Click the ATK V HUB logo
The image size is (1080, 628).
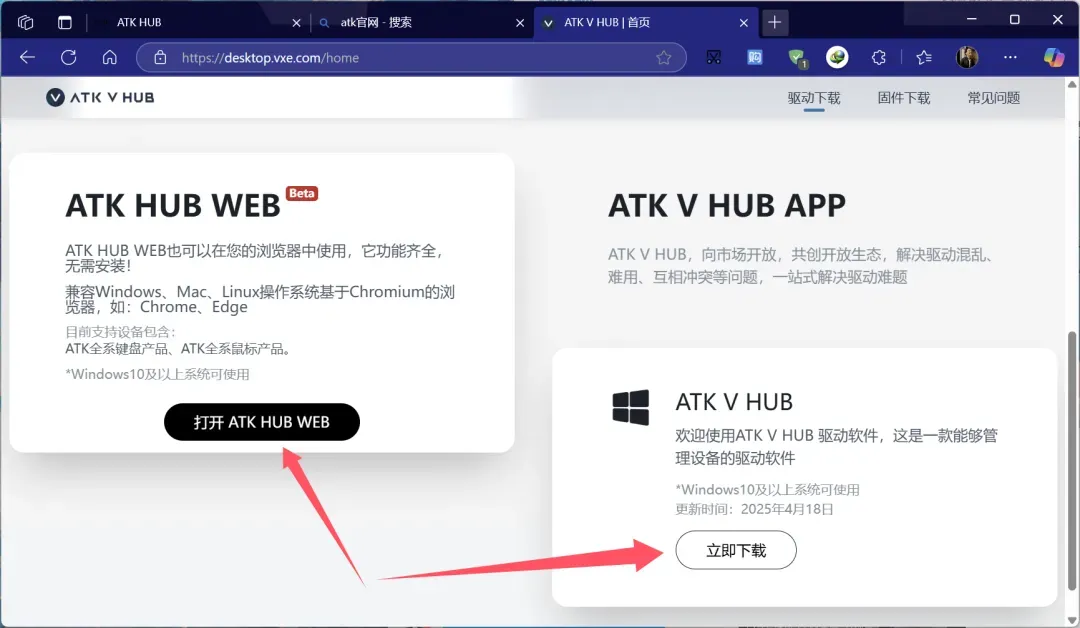coord(100,97)
